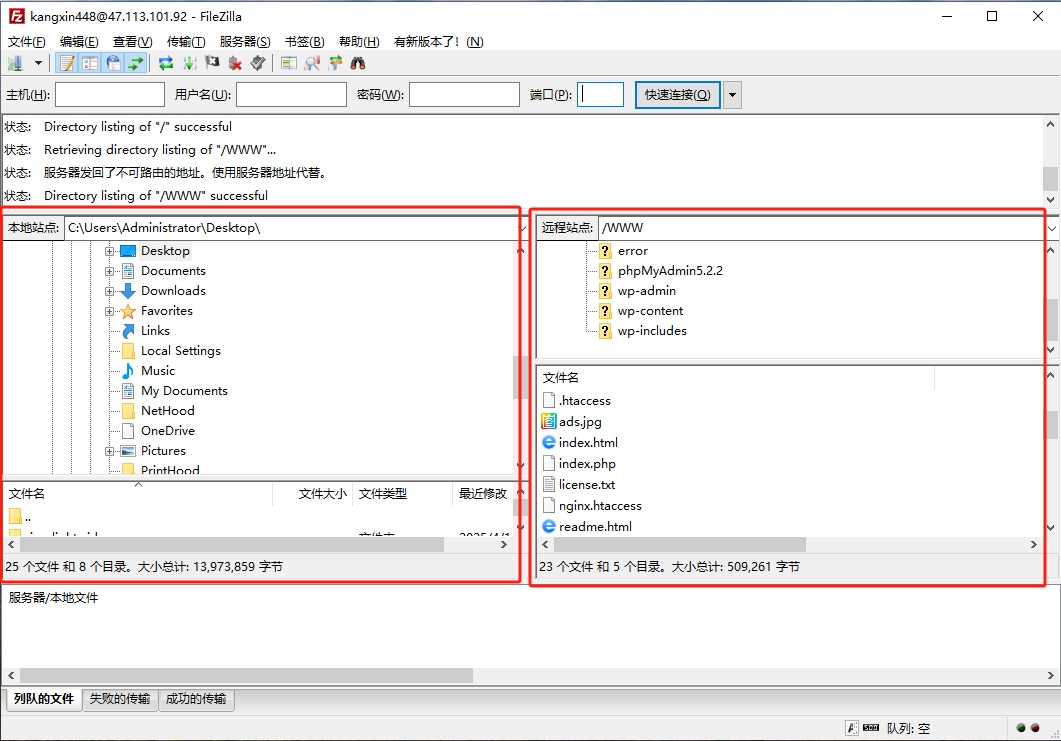This screenshot has width=1061, height=741.
Task: Toggle the local directory tree view
Action: (x=90, y=64)
